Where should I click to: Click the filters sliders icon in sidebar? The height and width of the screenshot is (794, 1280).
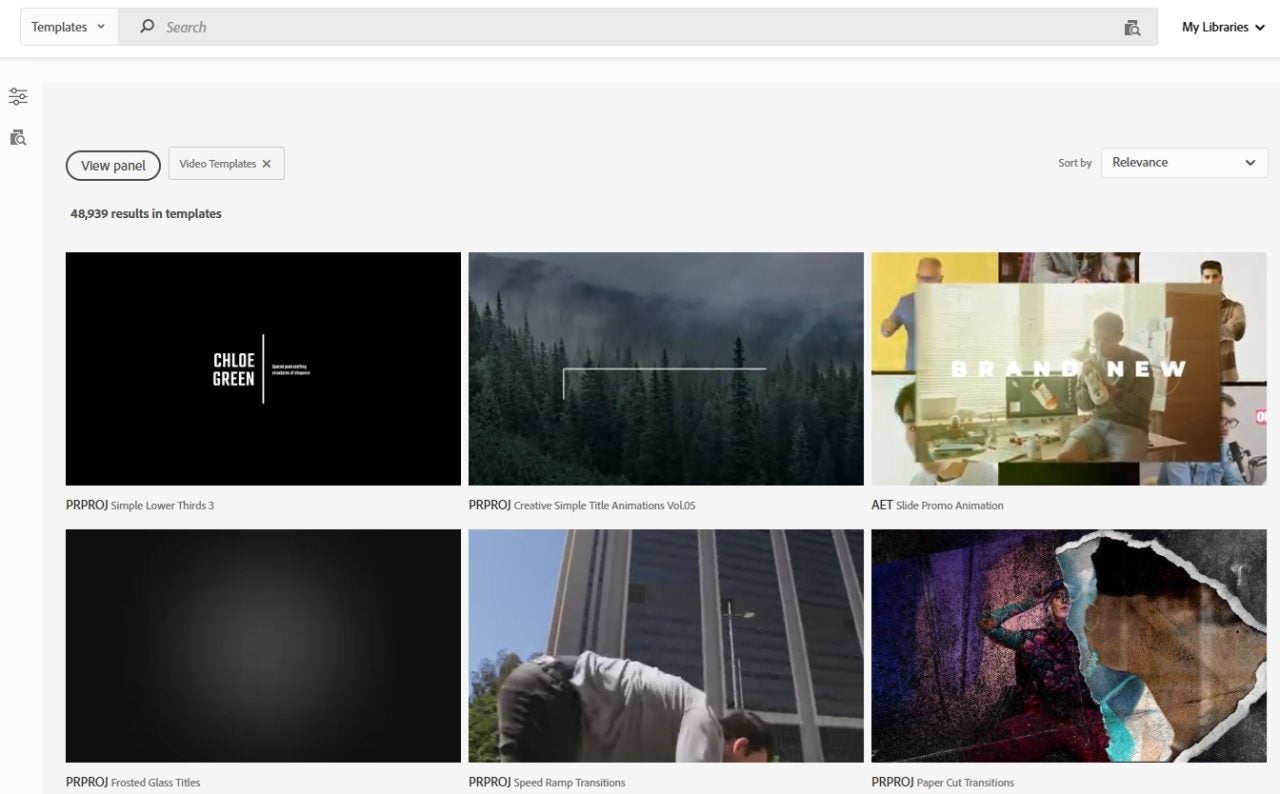click(x=18, y=97)
